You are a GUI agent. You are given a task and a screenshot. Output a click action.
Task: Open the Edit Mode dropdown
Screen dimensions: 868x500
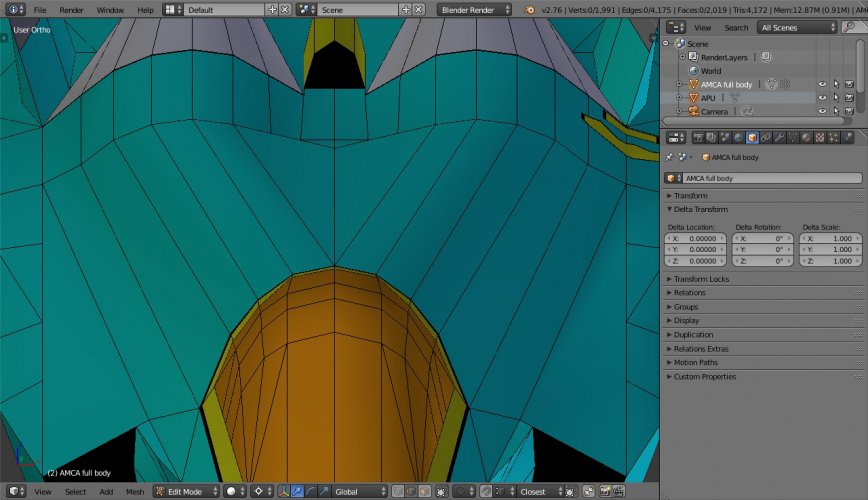187,492
